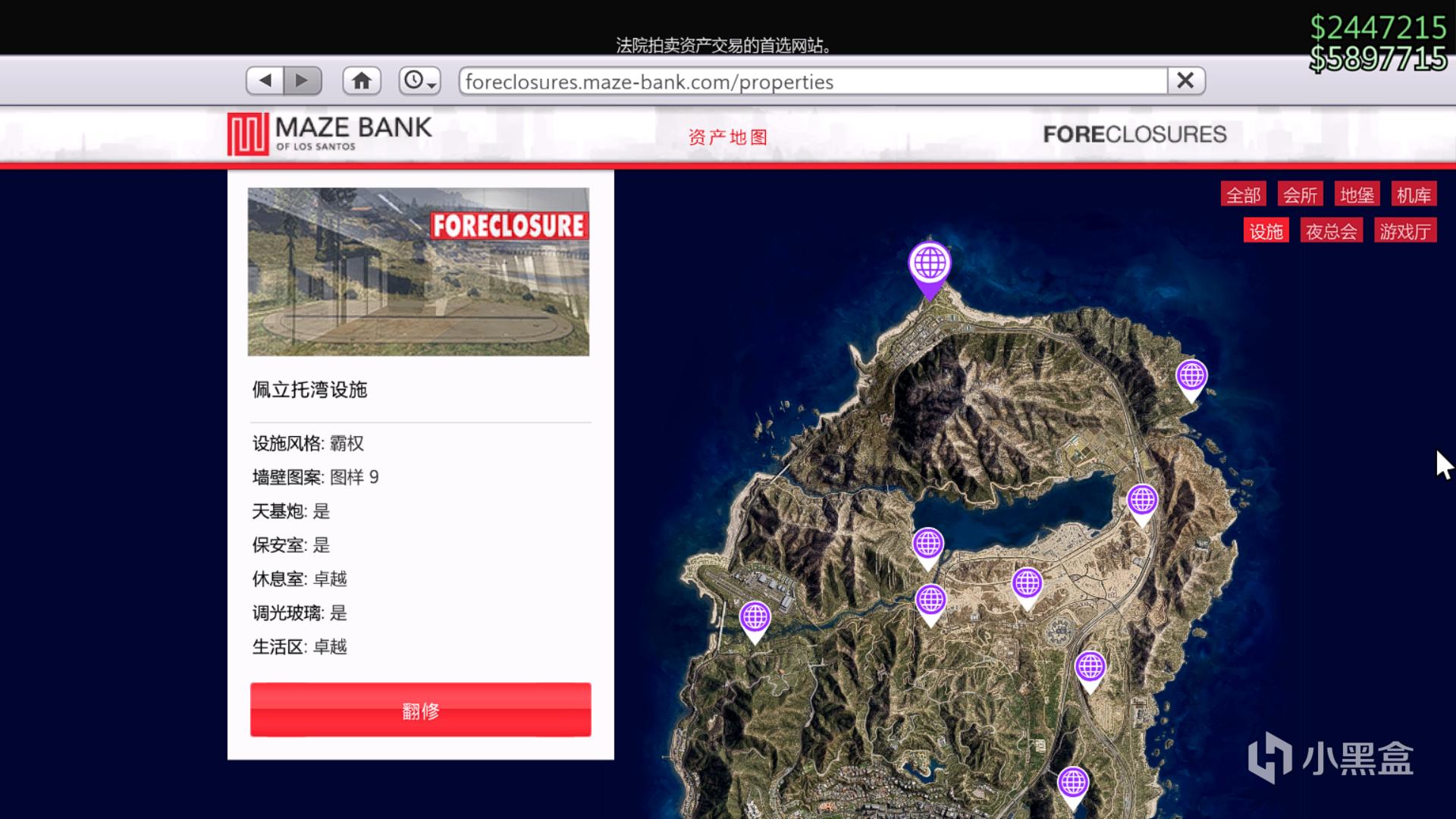
Task: Click the browser forward arrow button
Action: [x=303, y=80]
